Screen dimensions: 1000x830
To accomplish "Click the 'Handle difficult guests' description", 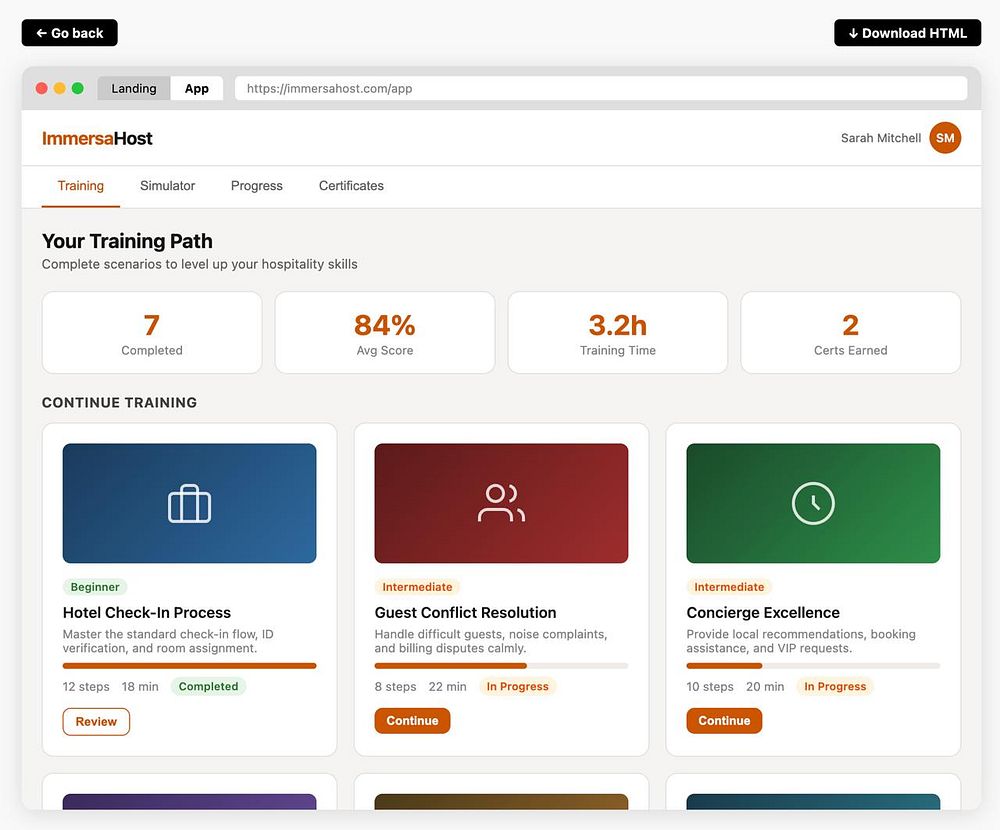I will [491, 641].
